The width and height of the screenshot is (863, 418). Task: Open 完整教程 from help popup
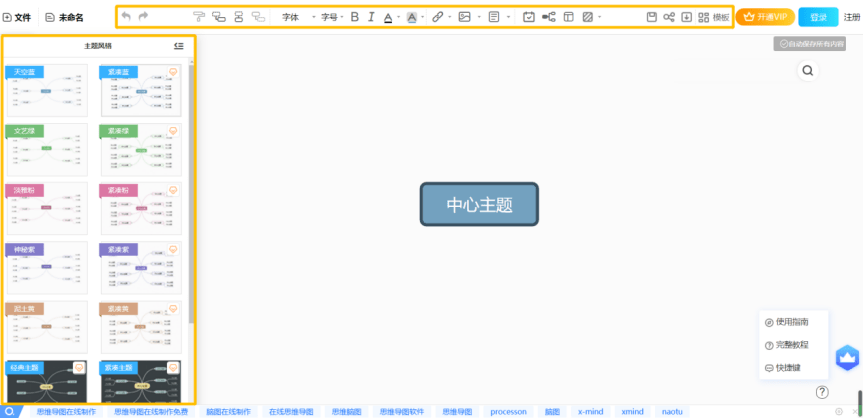tap(786, 345)
